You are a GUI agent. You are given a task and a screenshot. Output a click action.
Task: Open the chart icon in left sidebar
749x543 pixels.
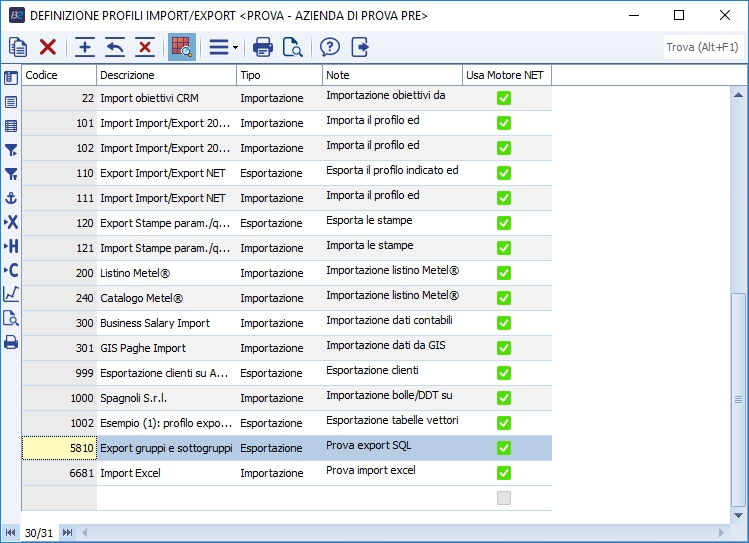click(x=11, y=294)
